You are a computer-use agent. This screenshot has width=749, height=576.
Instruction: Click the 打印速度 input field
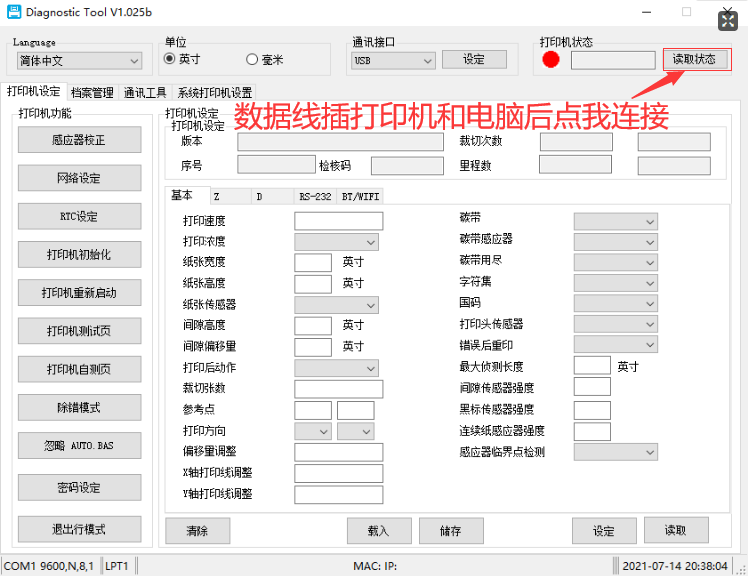coord(339,221)
